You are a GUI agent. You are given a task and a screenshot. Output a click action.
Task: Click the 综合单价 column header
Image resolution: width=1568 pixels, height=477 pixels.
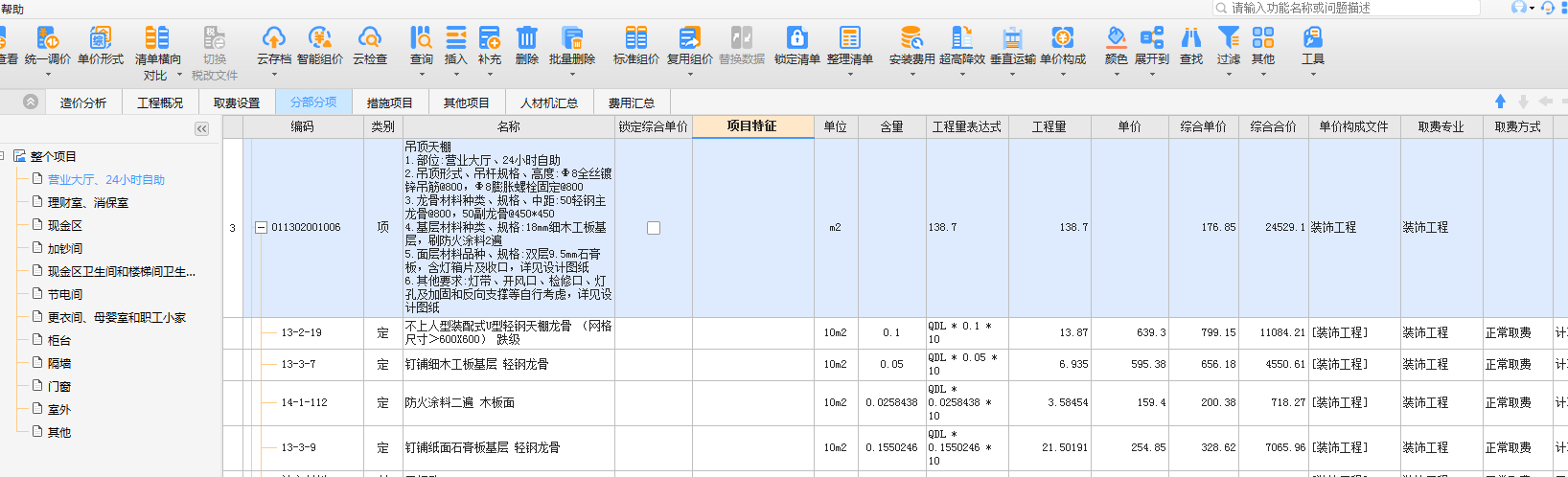(x=1203, y=126)
